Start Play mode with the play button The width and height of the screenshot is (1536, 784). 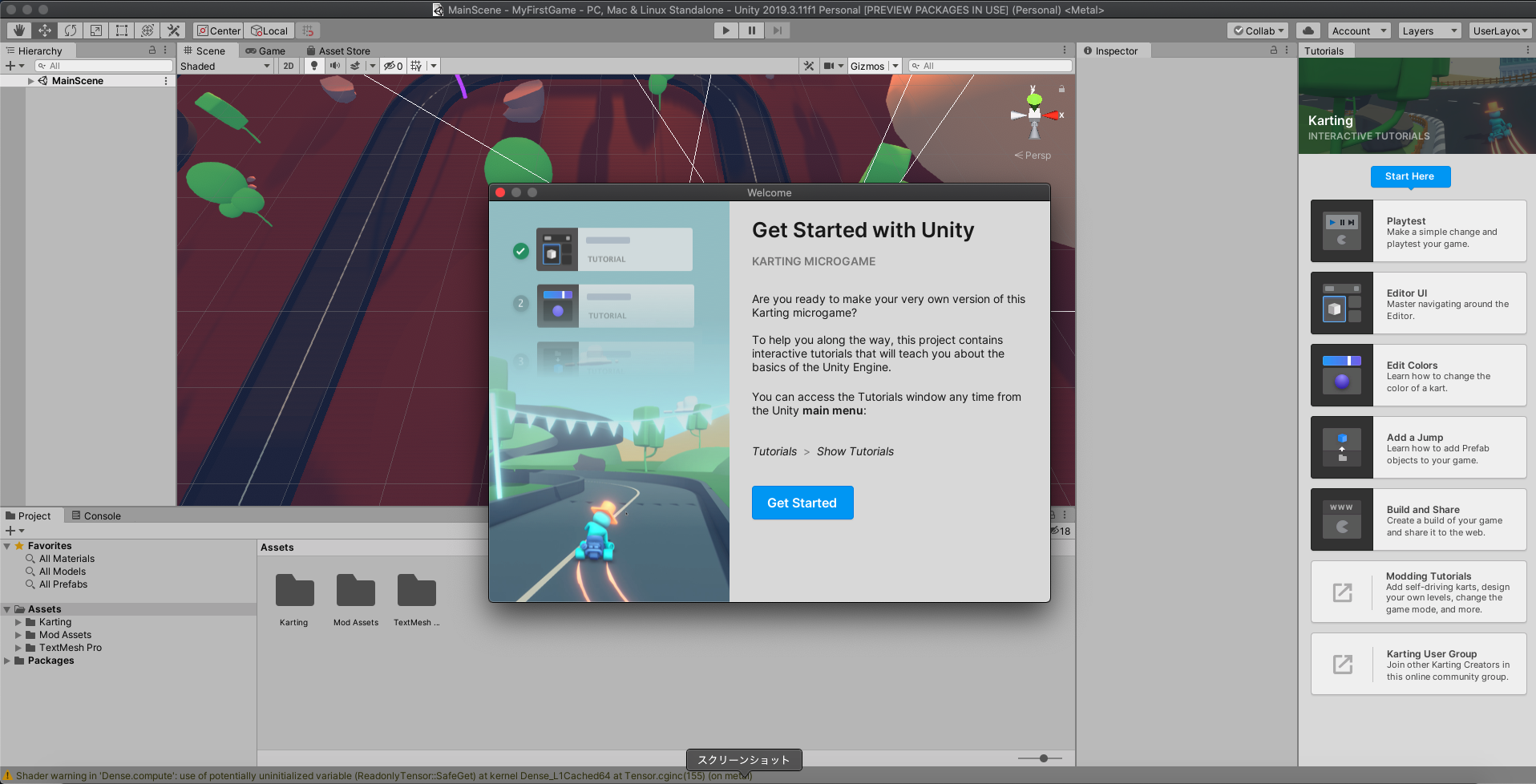point(726,30)
